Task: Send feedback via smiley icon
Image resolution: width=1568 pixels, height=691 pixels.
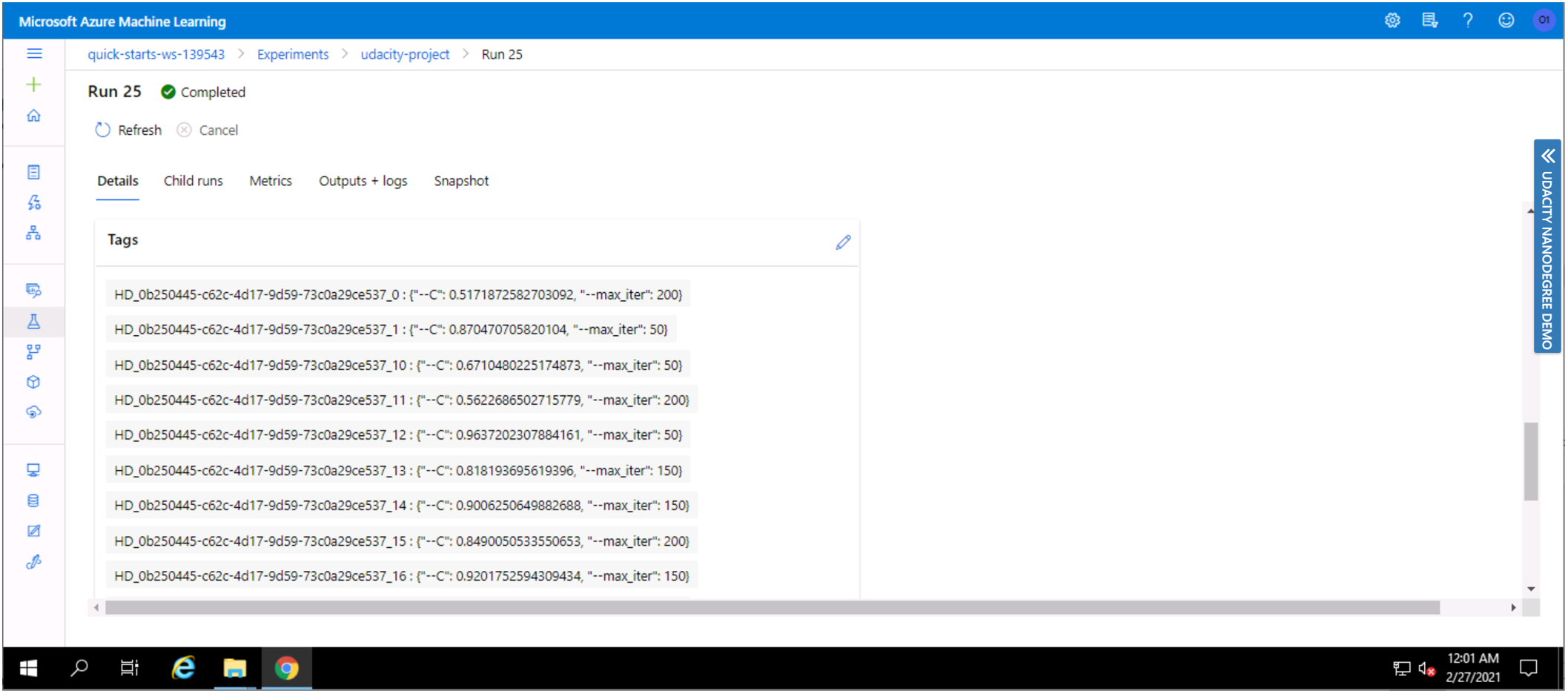Action: pyautogui.click(x=1506, y=20)
